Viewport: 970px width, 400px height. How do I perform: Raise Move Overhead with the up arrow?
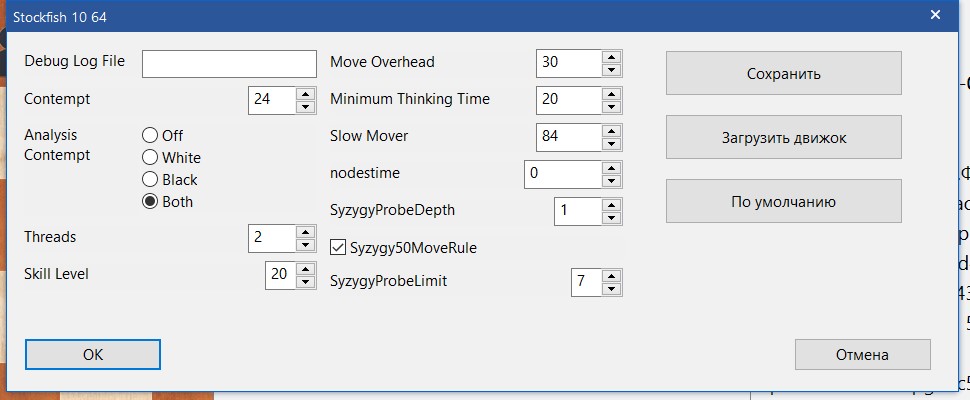(x=611, y=56)
